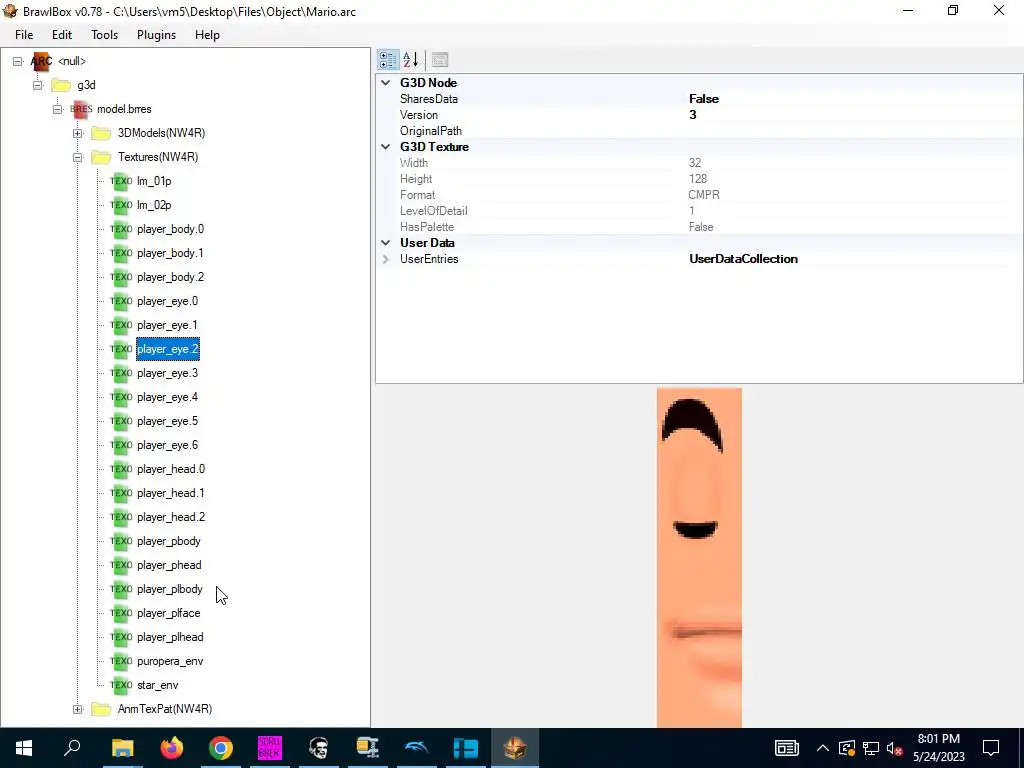Open the File menu
Image resolution: width=1024 pixels, height=768 pixels.
pos(24,35)
